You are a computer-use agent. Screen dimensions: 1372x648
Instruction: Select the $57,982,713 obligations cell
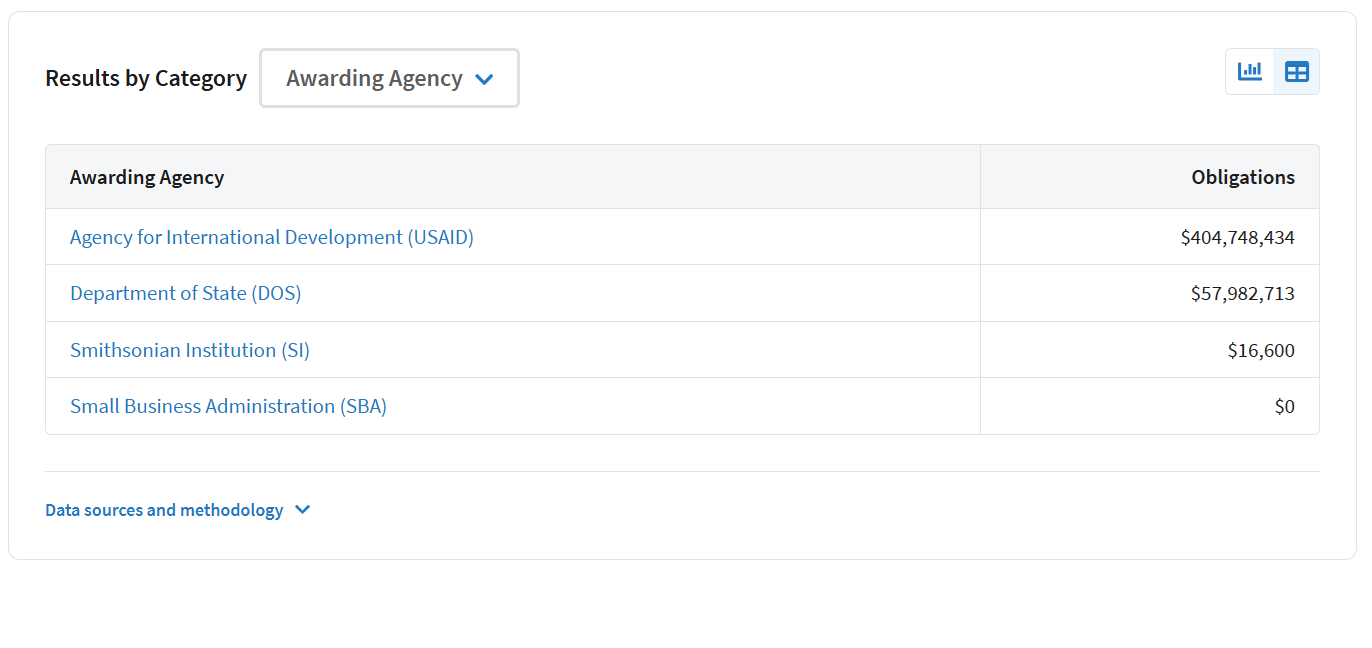click(x=1150, y=293)
